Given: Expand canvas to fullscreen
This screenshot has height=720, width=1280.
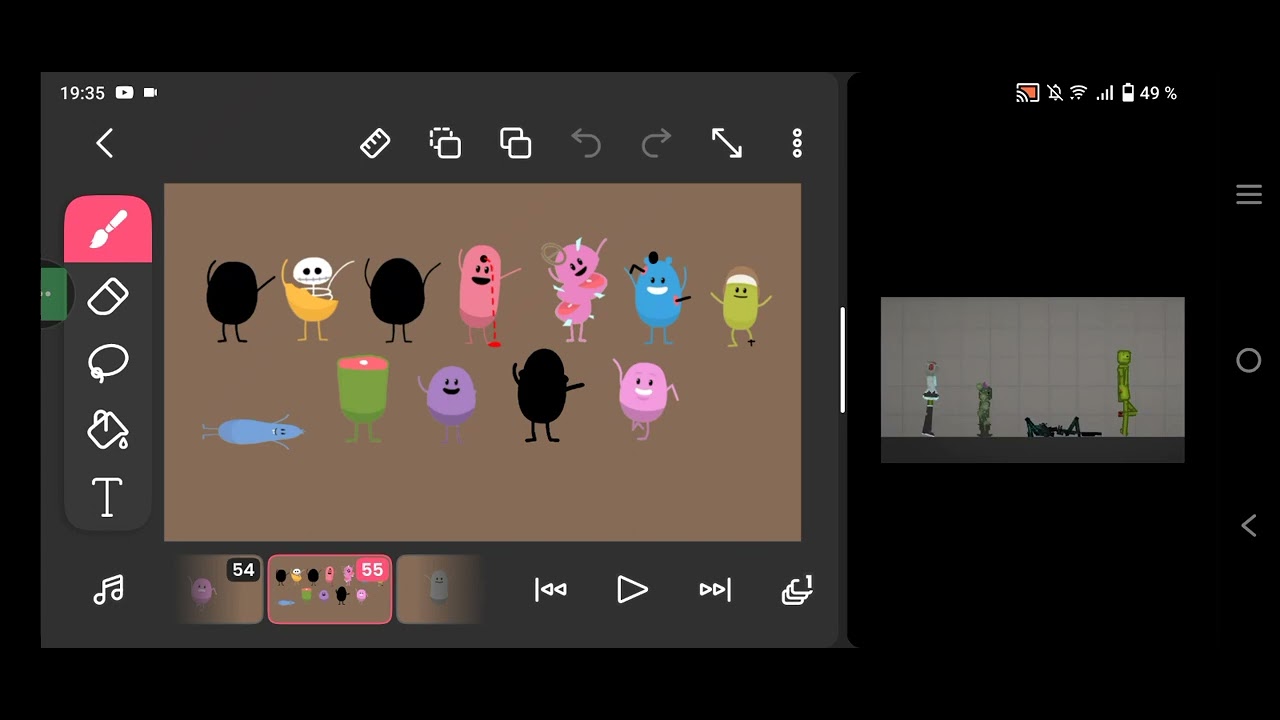Looking at the screenshot, I should click(727, 143).
